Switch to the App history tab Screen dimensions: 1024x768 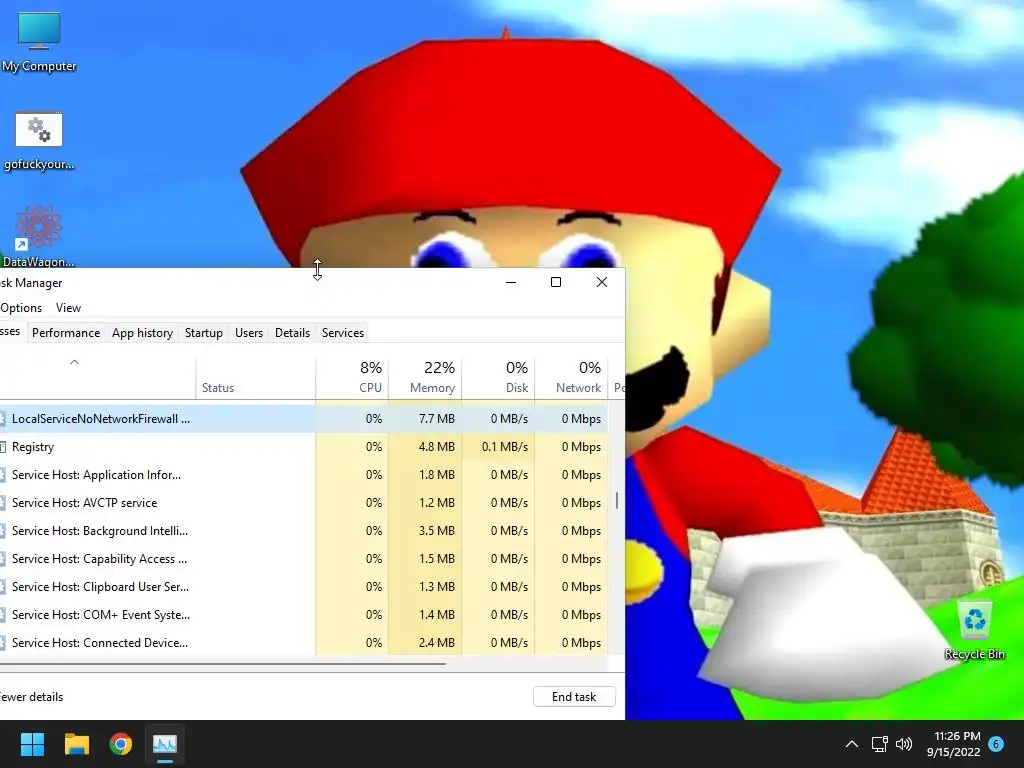142,332
